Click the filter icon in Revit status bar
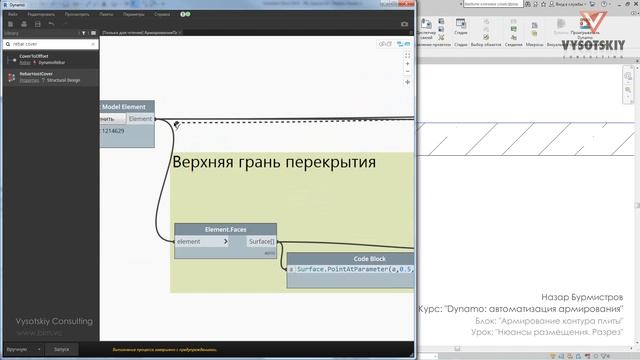 tap(605, 356)
